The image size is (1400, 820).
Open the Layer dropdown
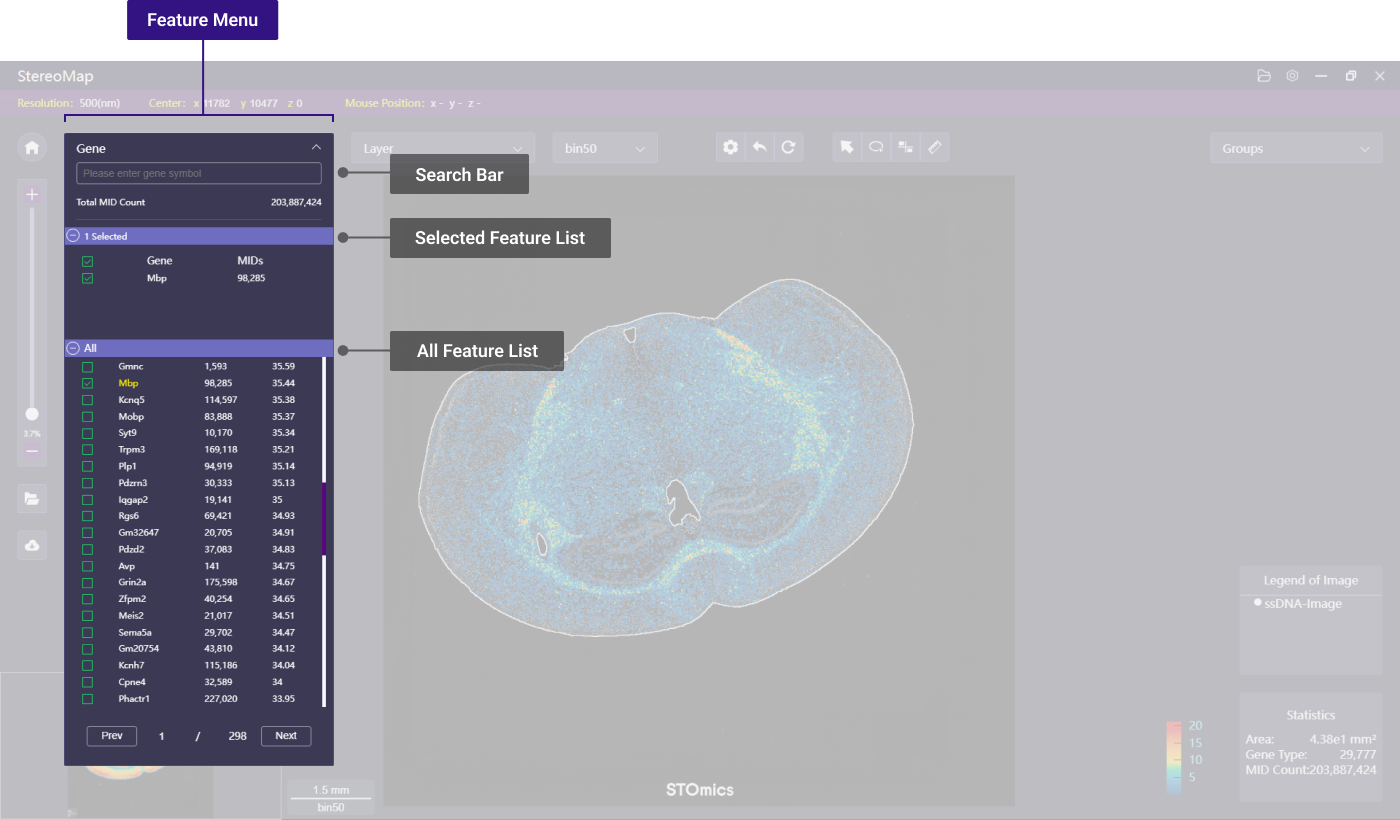click(442, 149)
